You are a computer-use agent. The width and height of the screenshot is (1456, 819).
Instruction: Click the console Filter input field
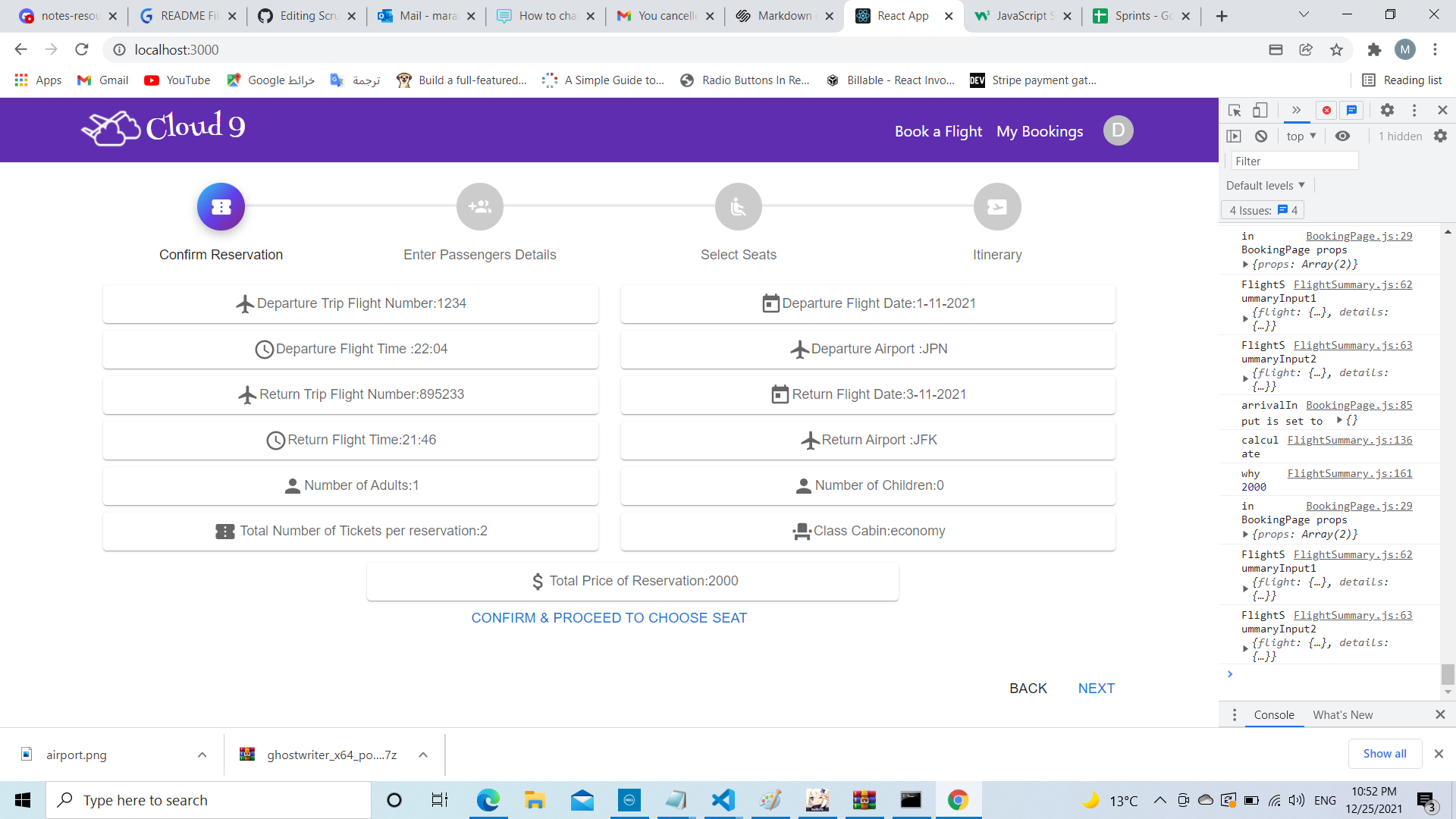point(1294,162)
